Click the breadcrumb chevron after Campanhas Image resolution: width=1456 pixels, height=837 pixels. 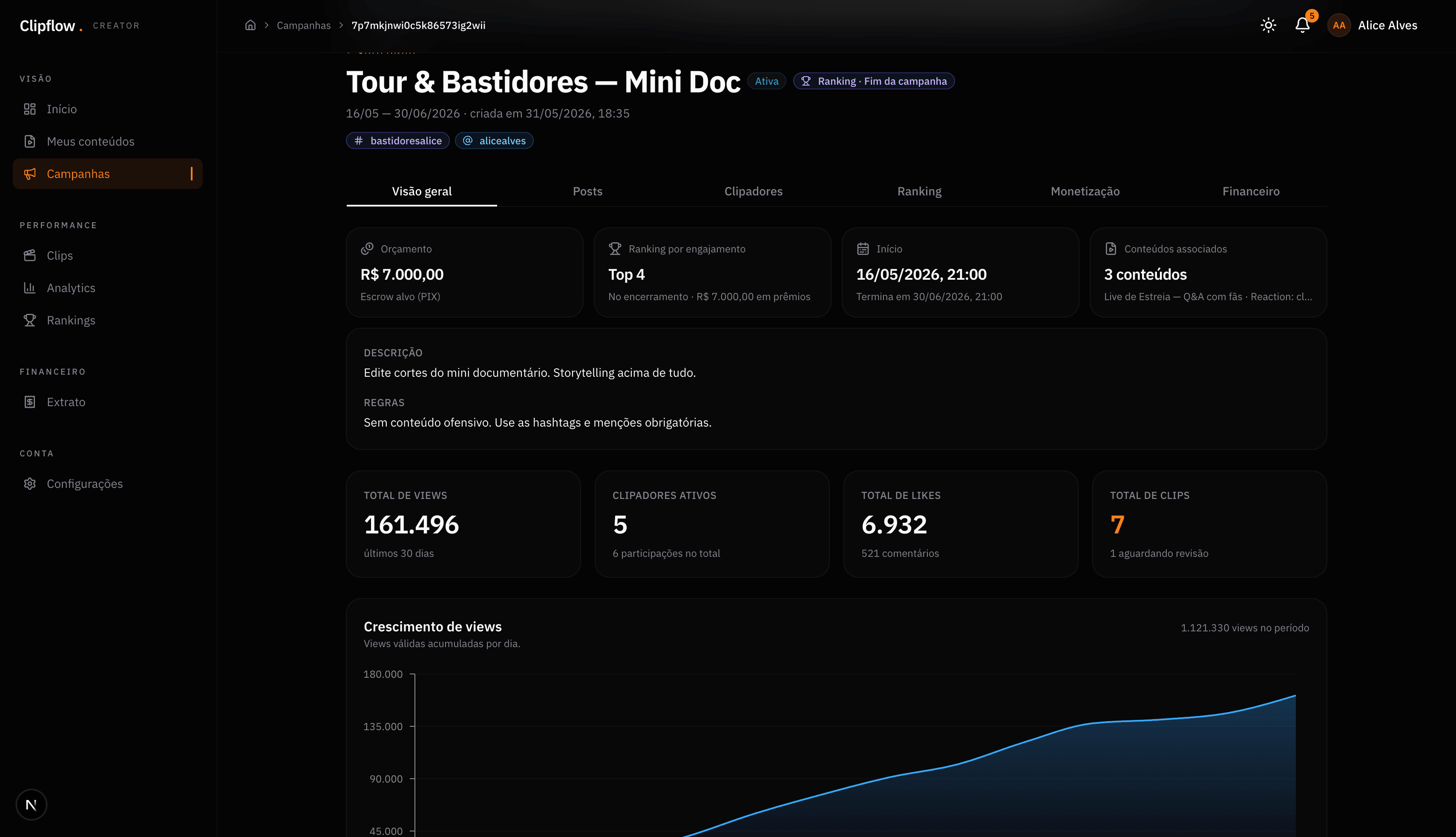pyautogui.click(x=341, y=25)
